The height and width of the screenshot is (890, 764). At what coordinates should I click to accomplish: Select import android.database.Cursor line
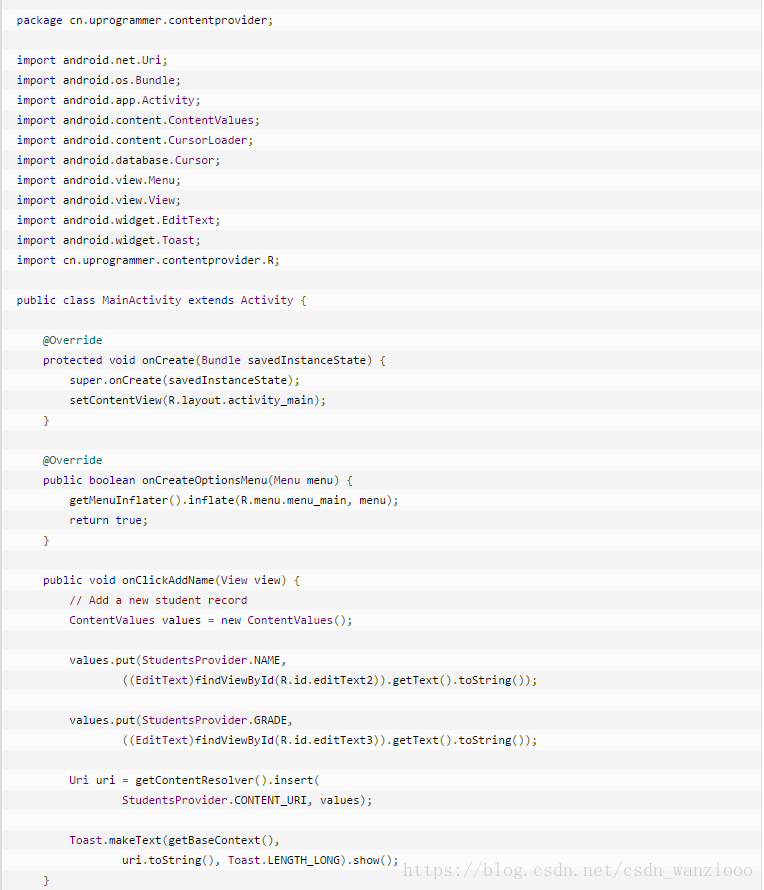118,161
